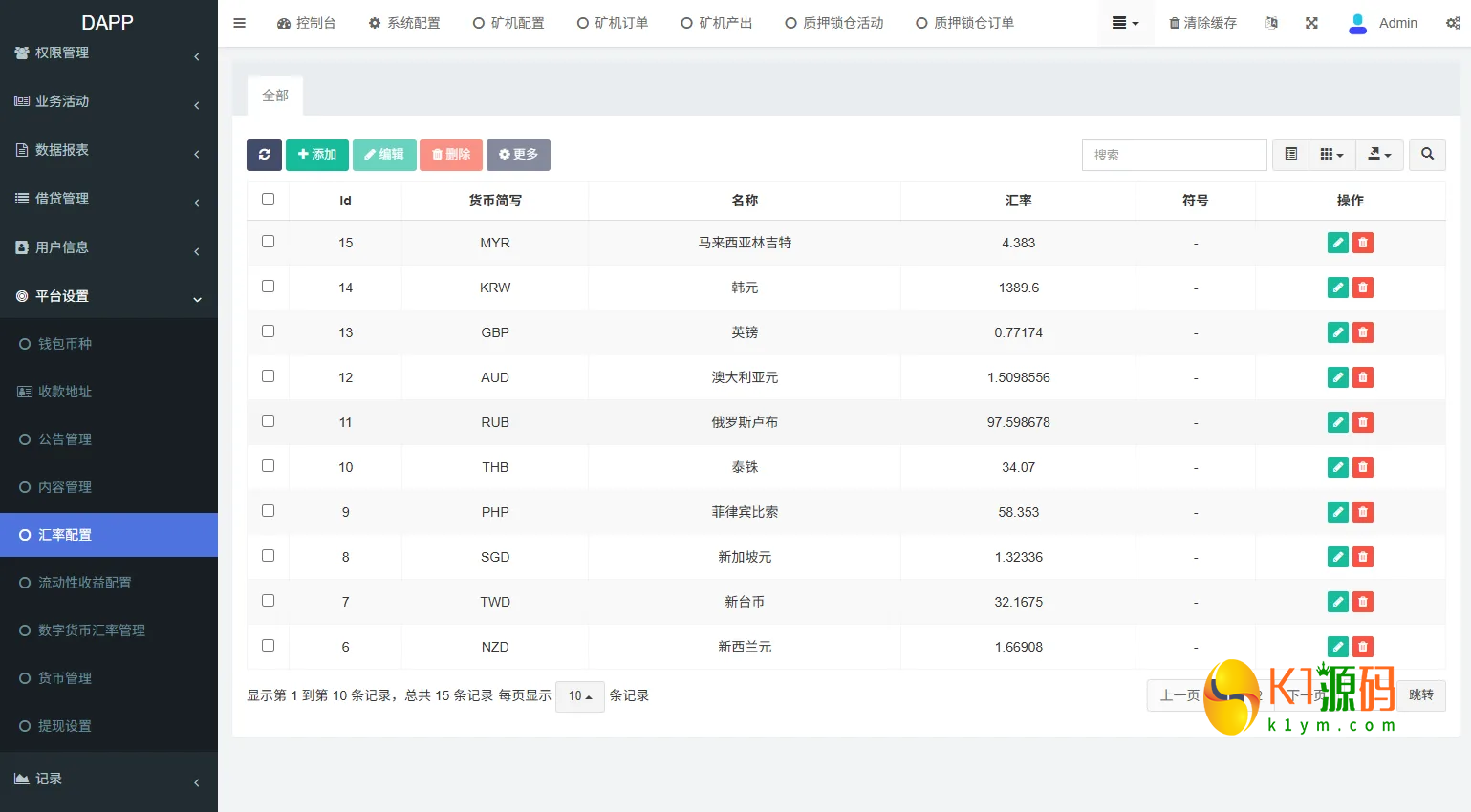Image resolution: width=1471 pixels, height=812 pixels.
Task: Toggle the sidebar hamburger menu icon
Action: click(240, 23)
